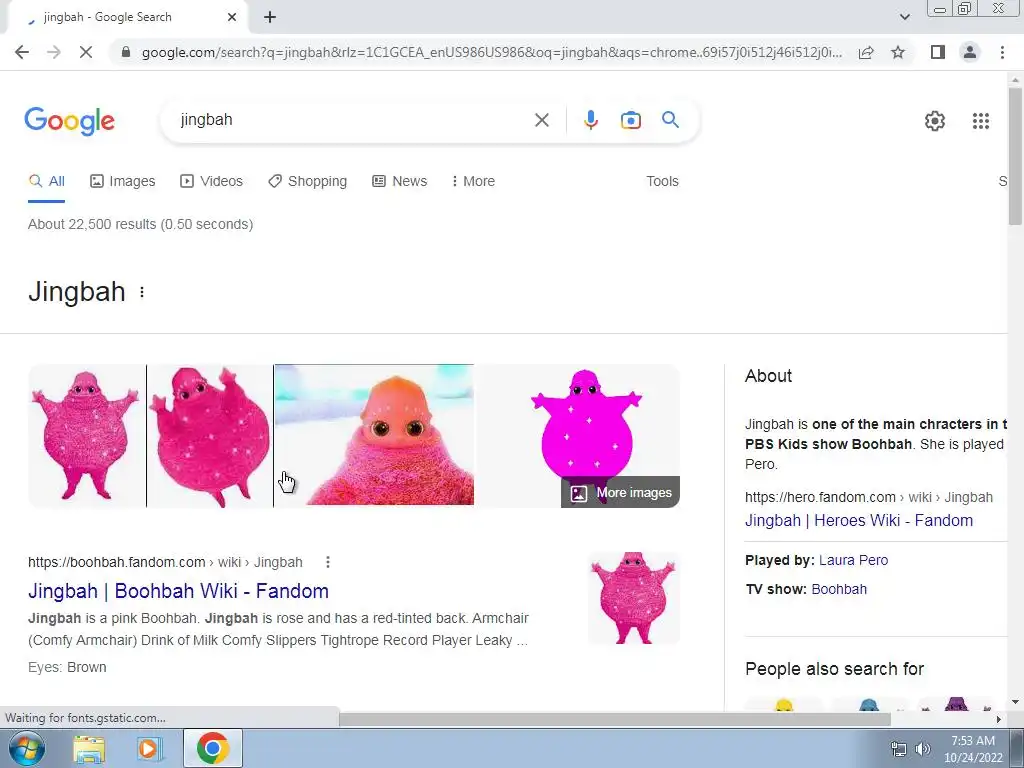Image resolution: width=1024 pixels, height=768 pixels.
Task: Open the Chrome profile avatar
Action: (x=970, y=52)
